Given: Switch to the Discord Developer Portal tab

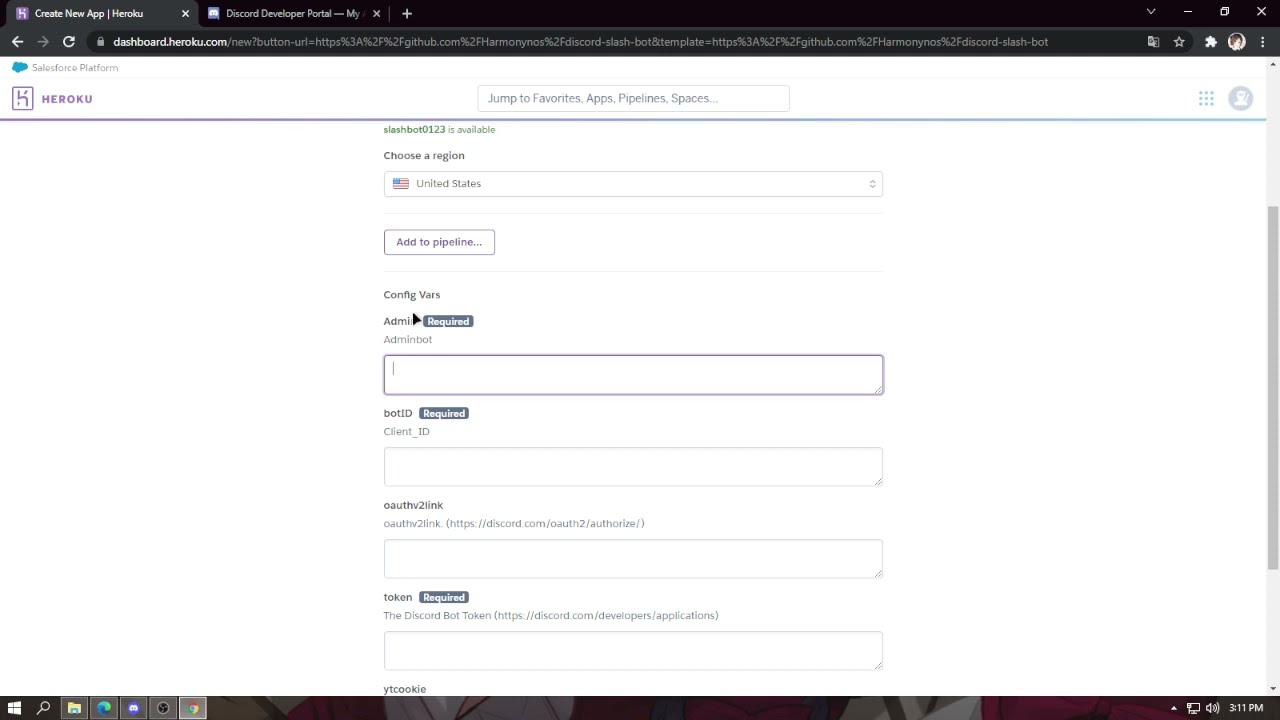Looking at the screenshot, I should pyautogui.click(x=292, y=13).
